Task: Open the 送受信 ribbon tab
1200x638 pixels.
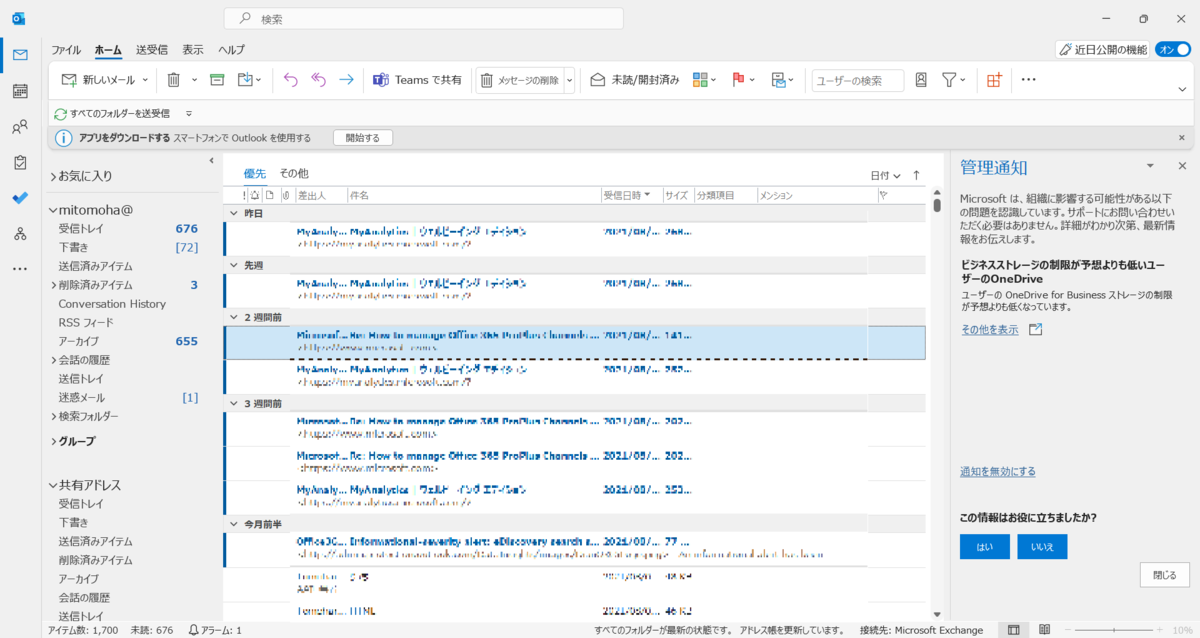Action: tap(152, 50)
